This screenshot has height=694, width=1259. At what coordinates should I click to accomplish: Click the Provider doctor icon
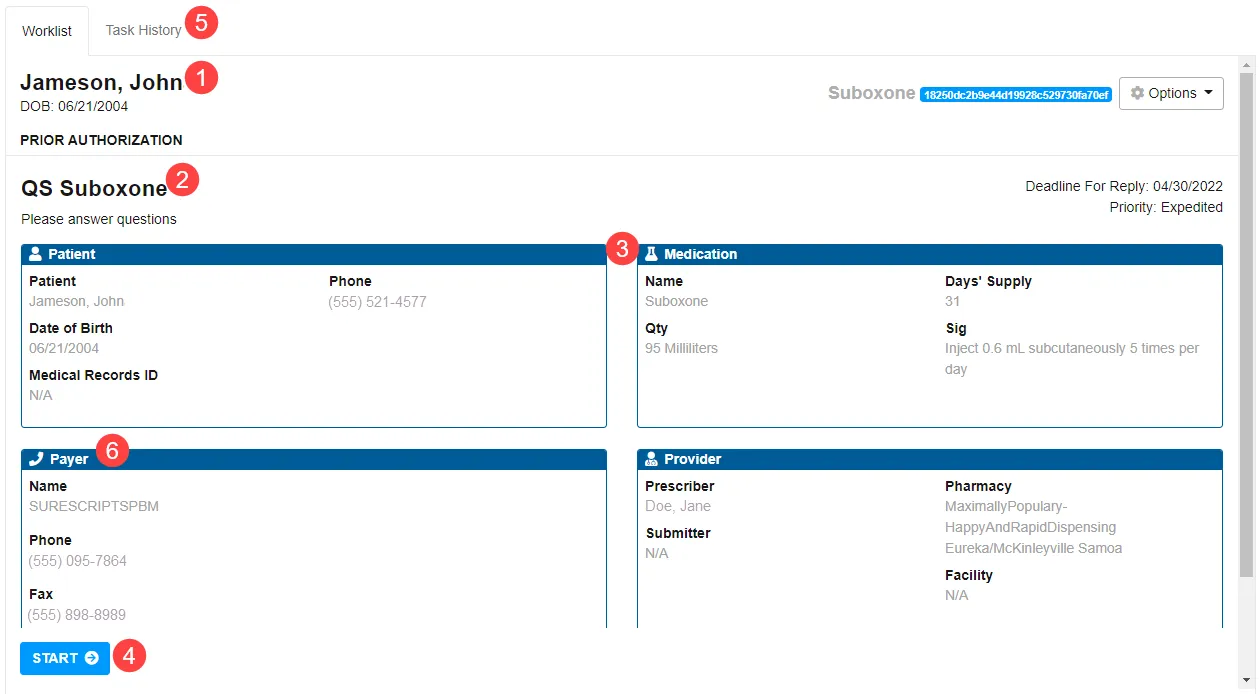point(652,459)
